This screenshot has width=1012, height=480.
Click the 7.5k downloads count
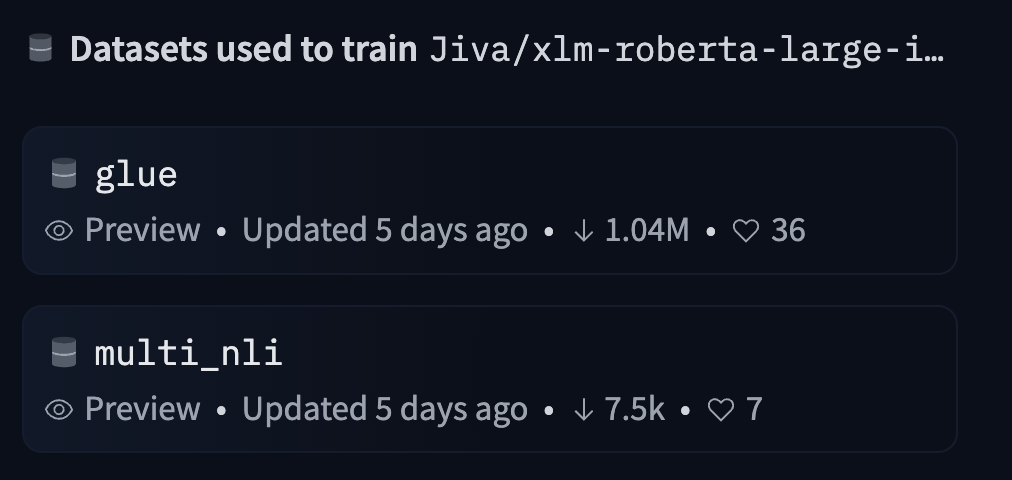coord(634,409)
